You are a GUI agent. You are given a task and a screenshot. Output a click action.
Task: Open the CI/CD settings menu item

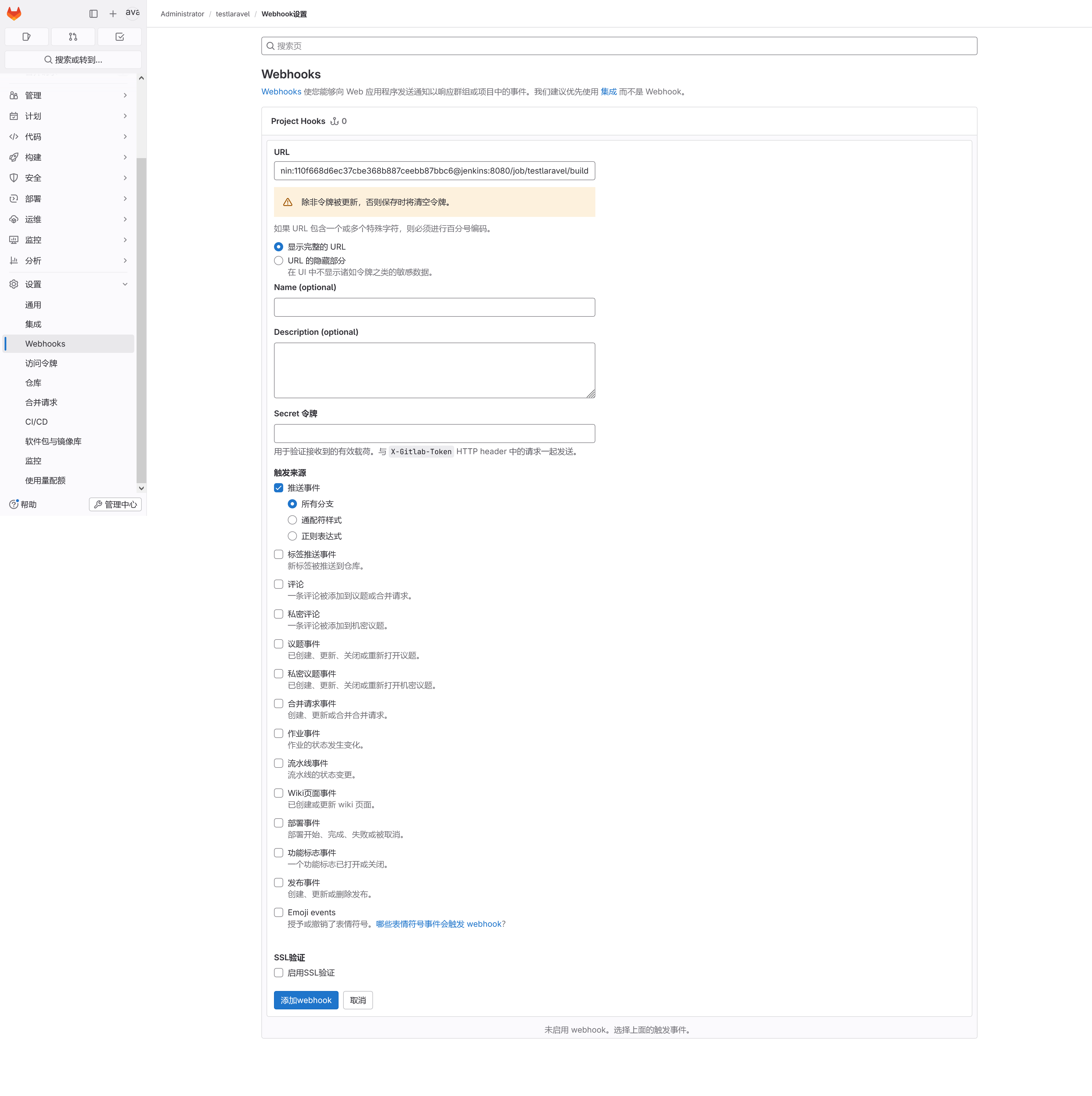[36, 421]
